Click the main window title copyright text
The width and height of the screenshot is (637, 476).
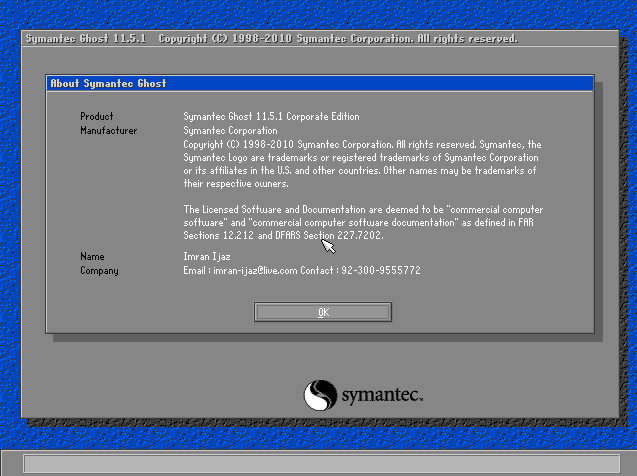point(338,39)
